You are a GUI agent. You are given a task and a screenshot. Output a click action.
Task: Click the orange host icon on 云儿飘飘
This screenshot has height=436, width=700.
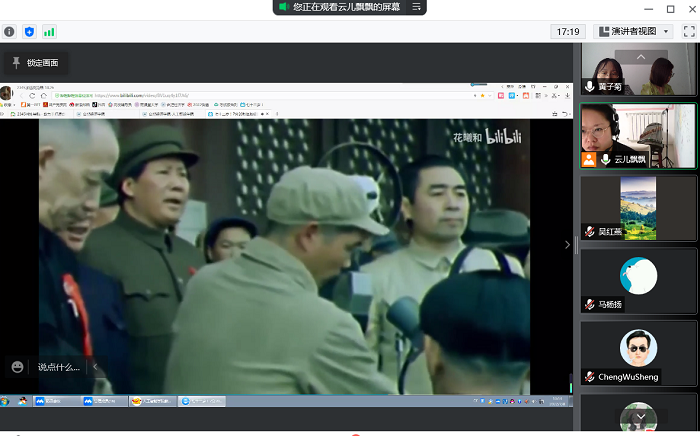(x=589, y=159)
